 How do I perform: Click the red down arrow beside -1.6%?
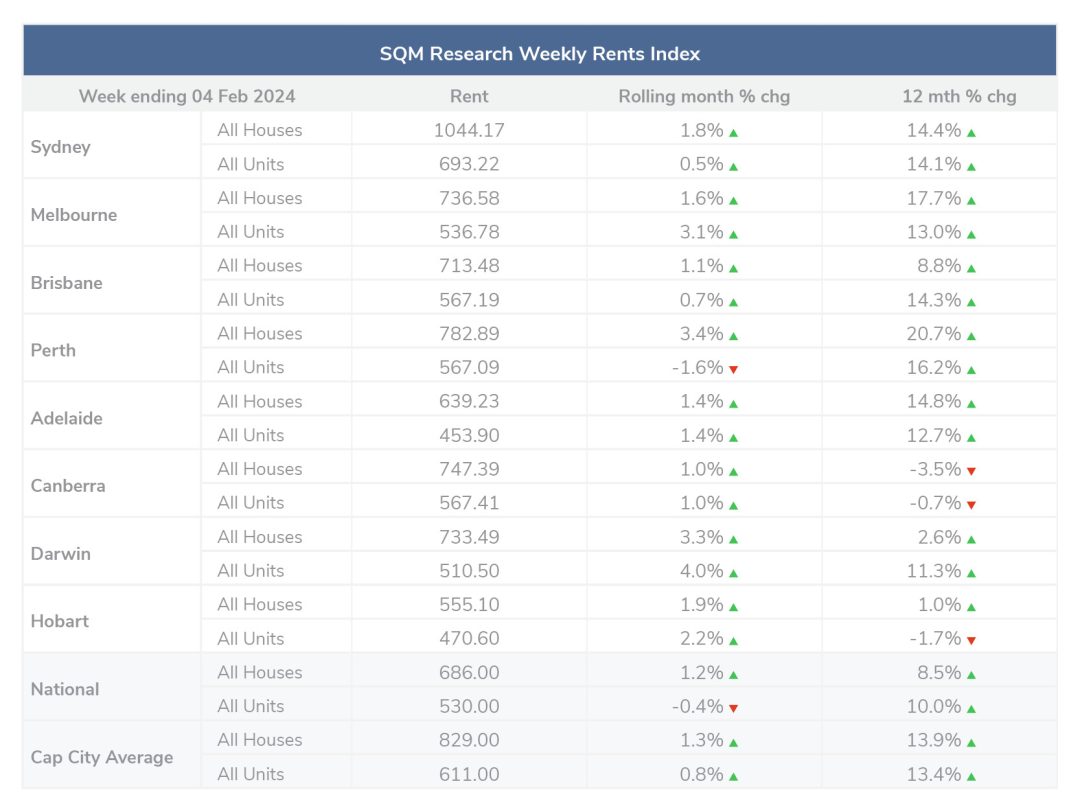click(x=734, y=370)
